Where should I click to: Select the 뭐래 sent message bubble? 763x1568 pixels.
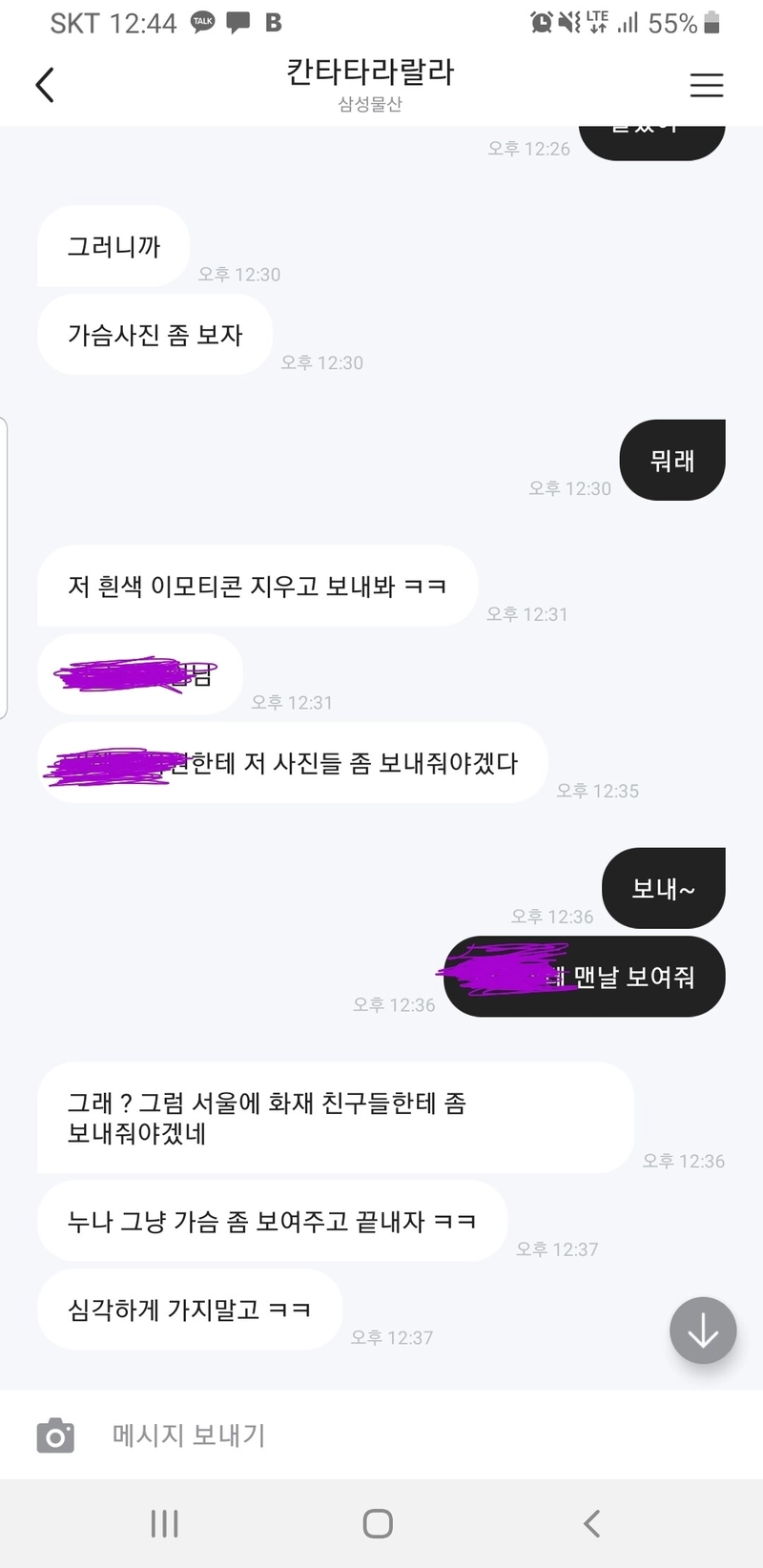[x=672, y=461]
